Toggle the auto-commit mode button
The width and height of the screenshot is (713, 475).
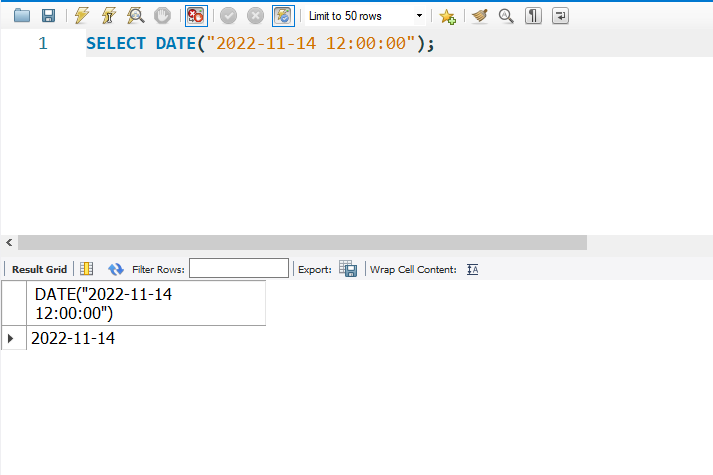tap(283, 16)
